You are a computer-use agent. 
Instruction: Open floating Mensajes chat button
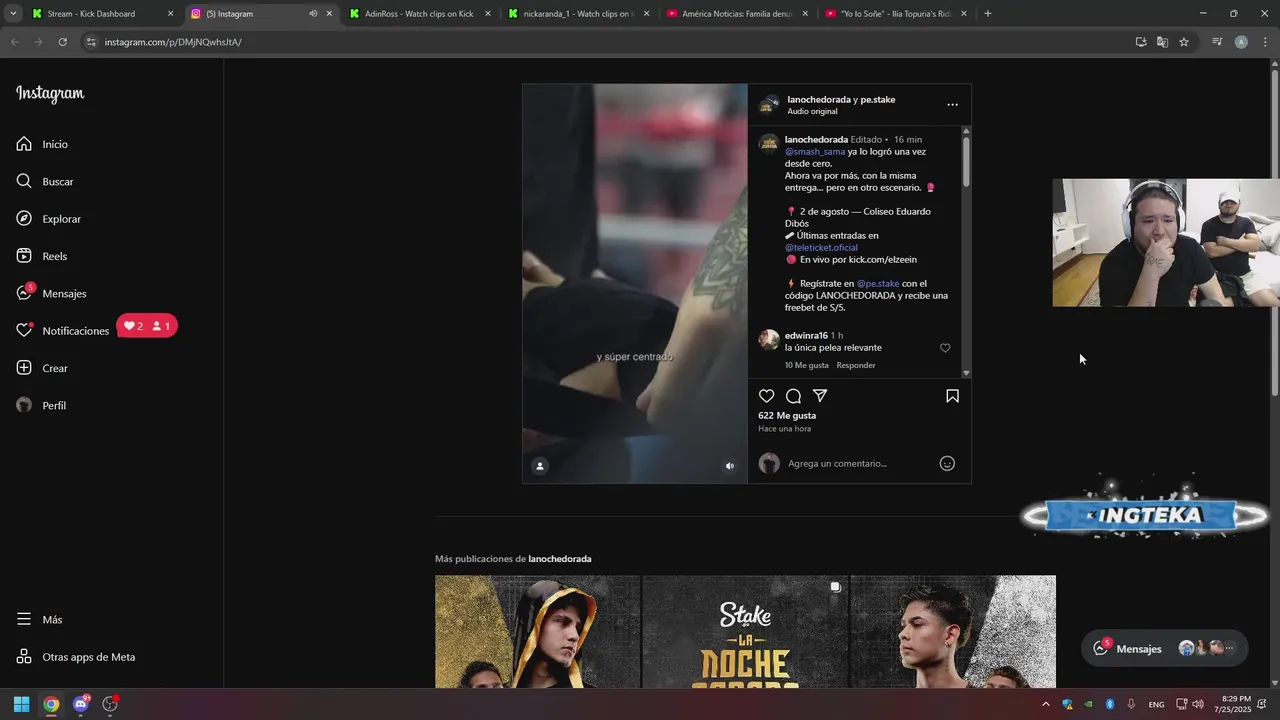(x=1165, y=648)
